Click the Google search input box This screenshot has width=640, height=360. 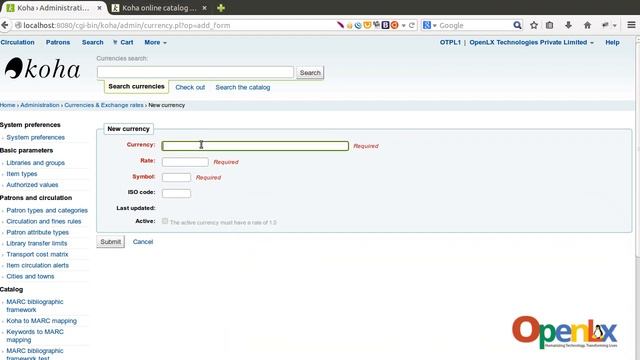click(x=475, y=25)
